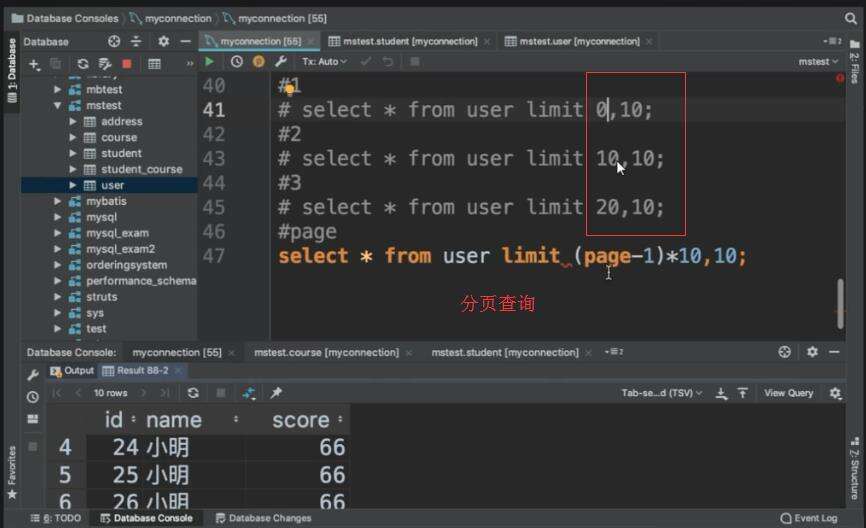866x528 pixels.
Task: Open mstest.course [myconnection] console tab
Action: coord(326,352)
